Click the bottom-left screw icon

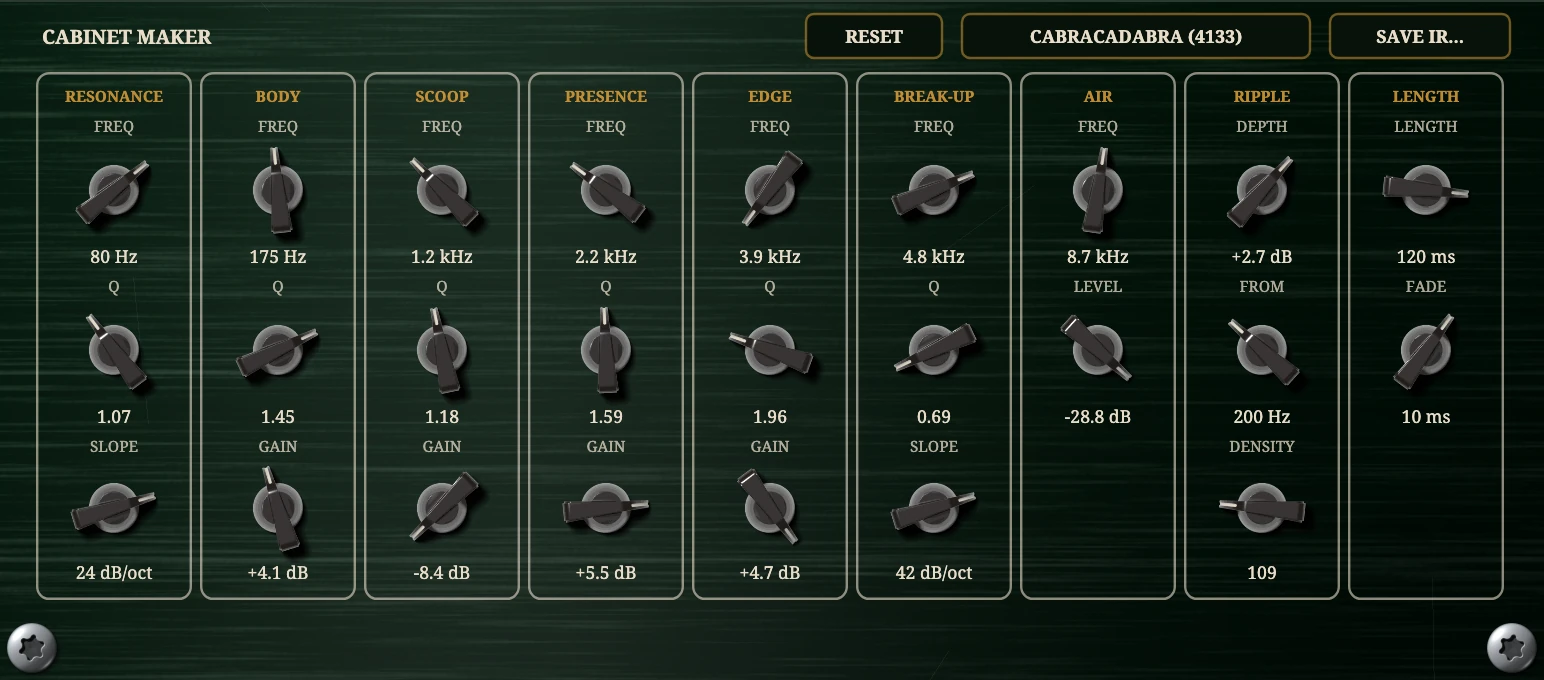coord(31,648)
